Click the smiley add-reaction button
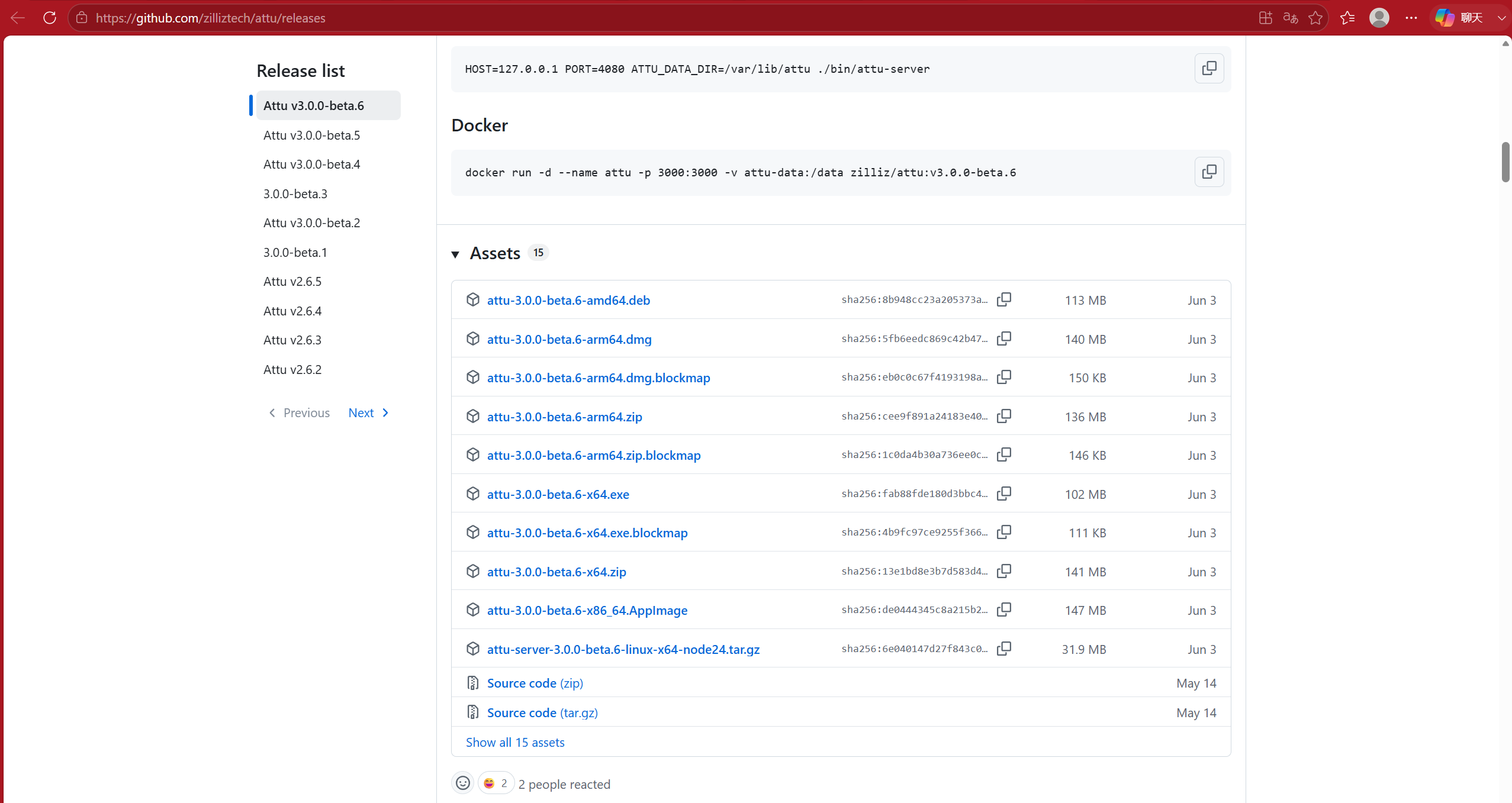This screenshot has width=1512, height=803. (x=463, y=783)
